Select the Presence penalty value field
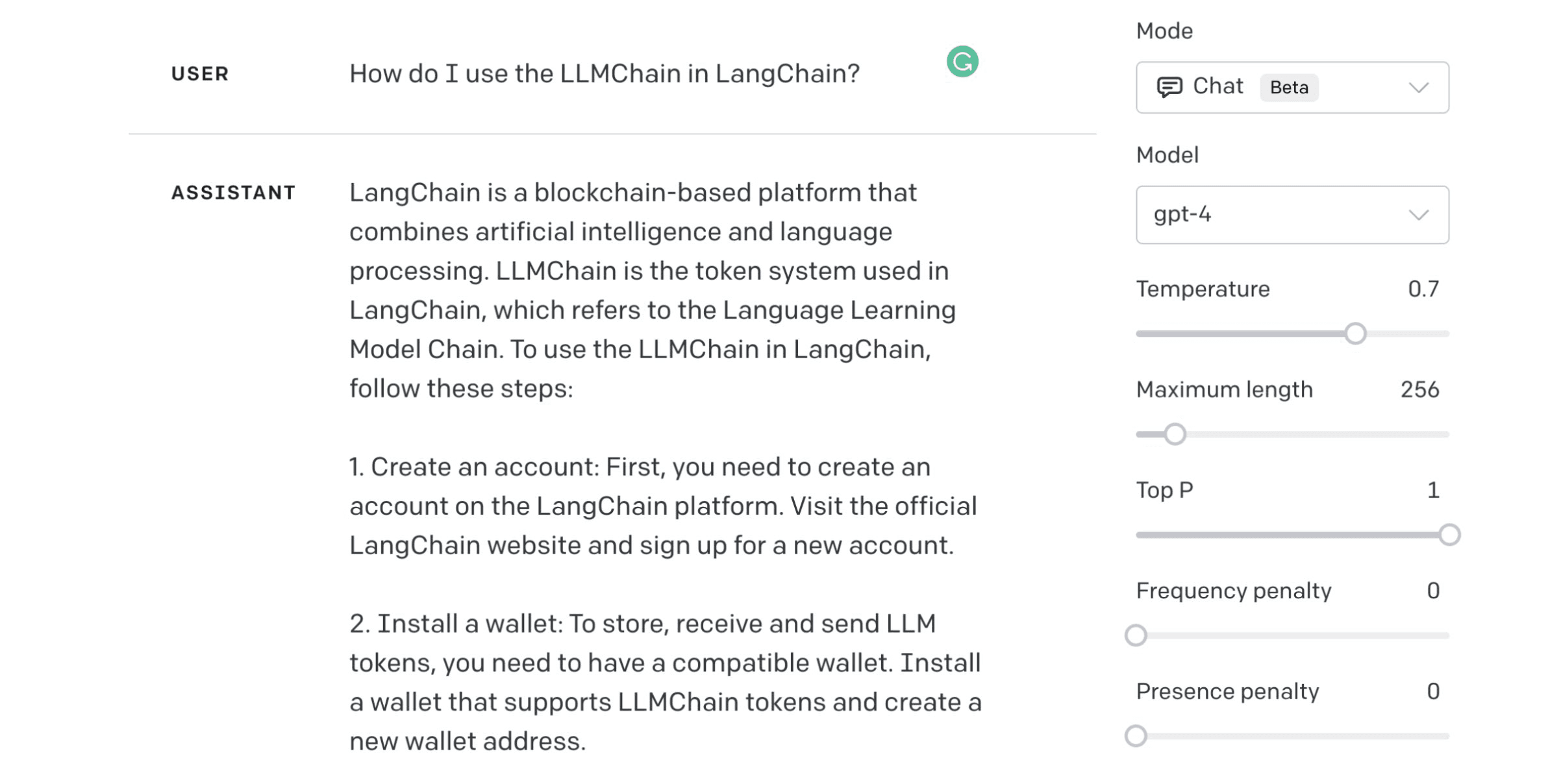Viewport: 1561px width, 784px height. click(1433, 691)
